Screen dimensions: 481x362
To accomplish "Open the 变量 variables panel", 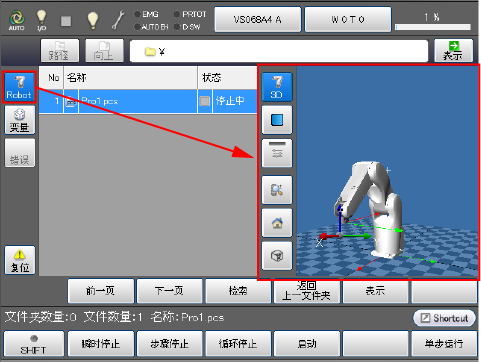I will [20, 120].
